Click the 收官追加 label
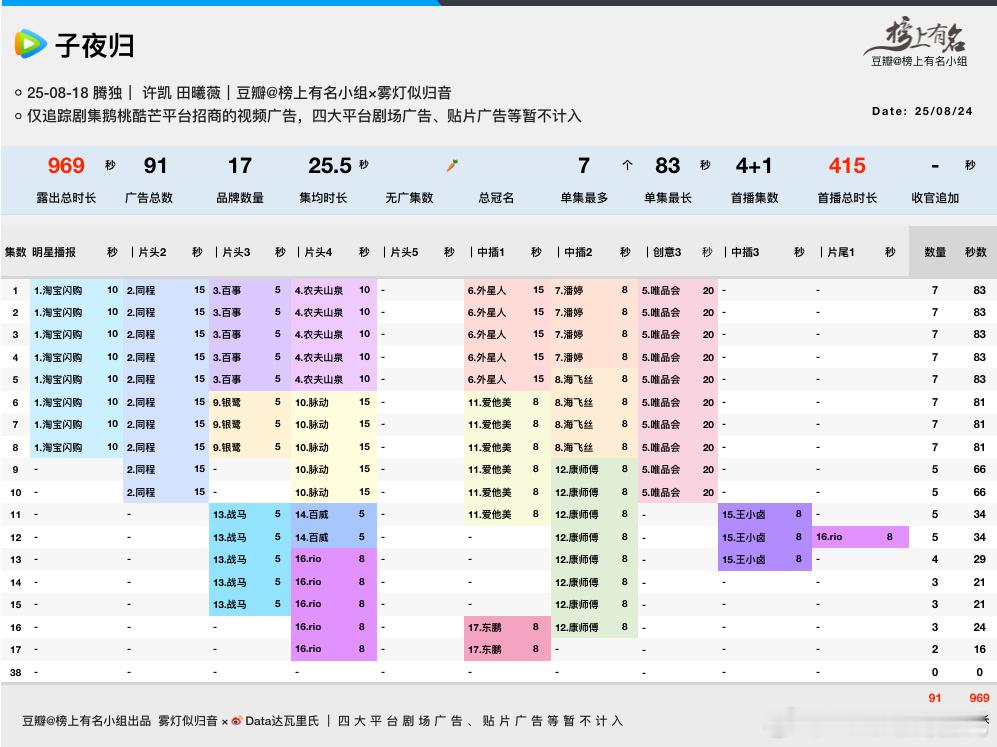Screen dimensions: 997x747 [935, 198]
